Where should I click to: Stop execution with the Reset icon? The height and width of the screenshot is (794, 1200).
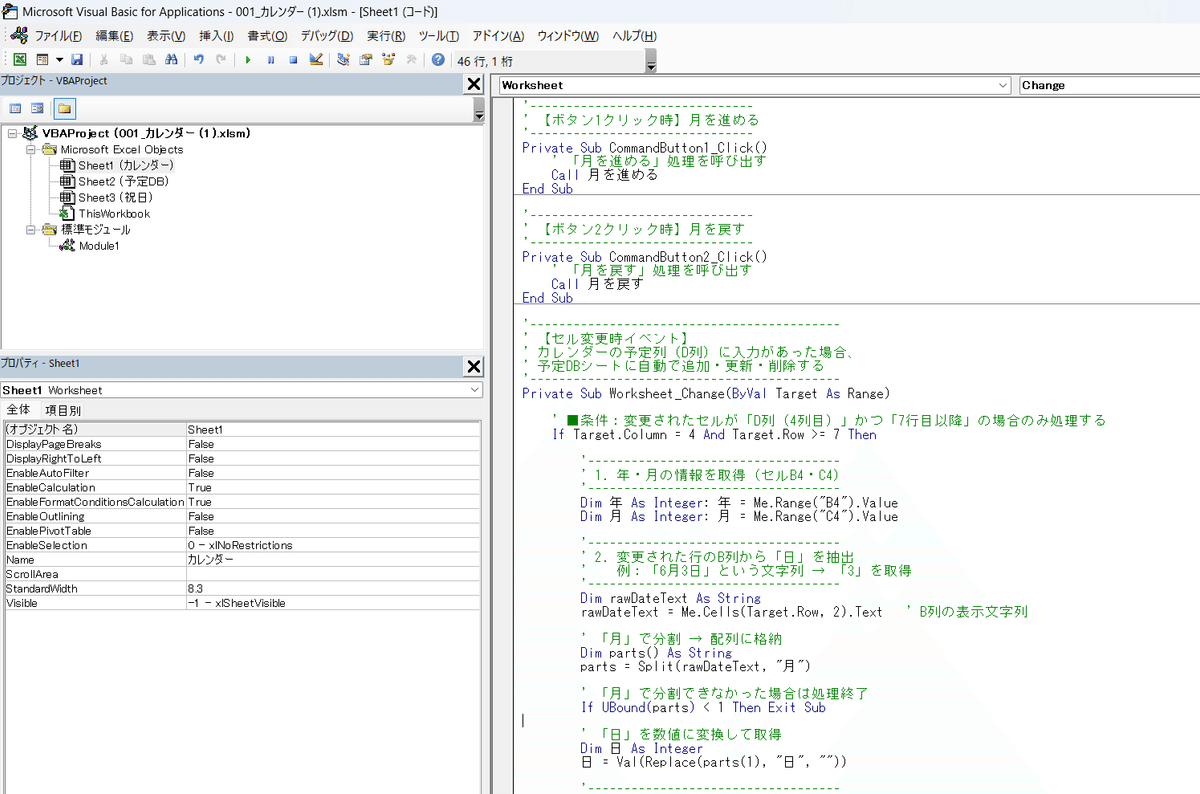pyautogui.click(x=292, y=59)
